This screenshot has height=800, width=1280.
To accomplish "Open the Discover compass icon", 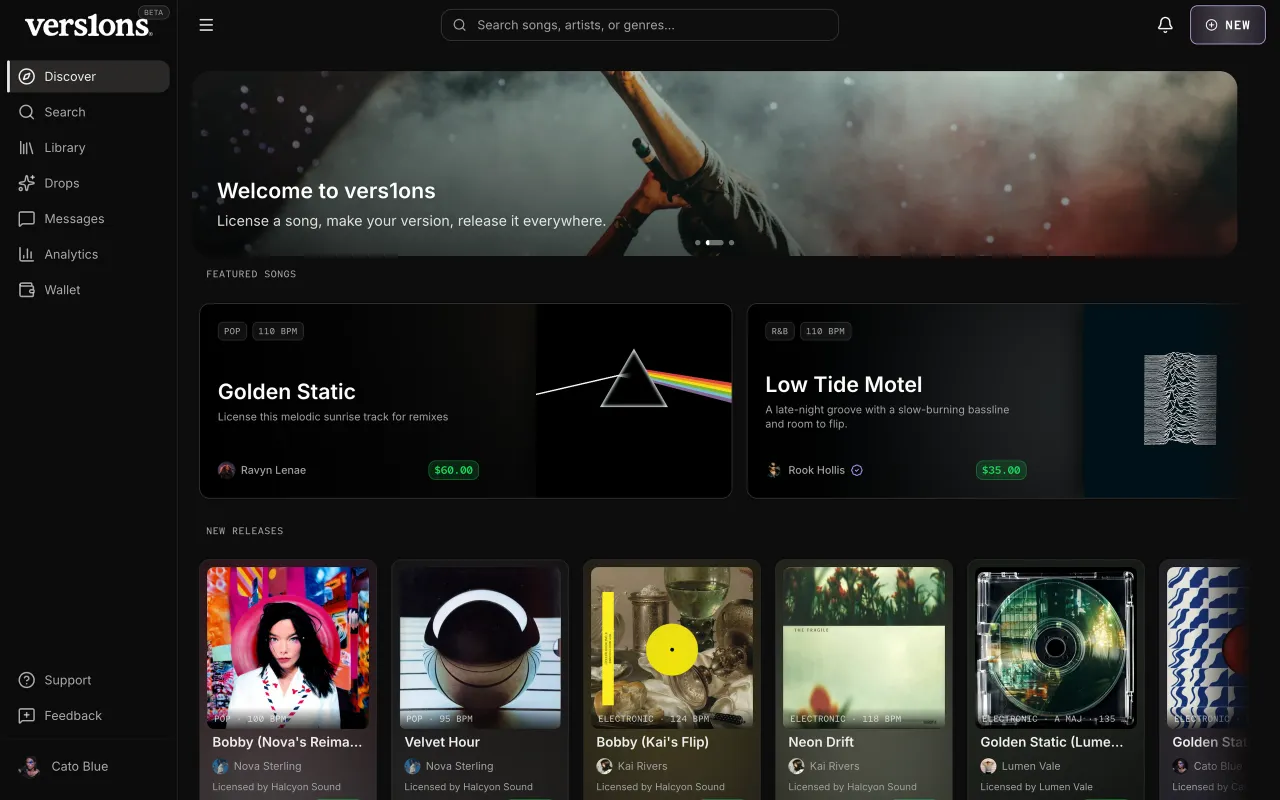I will click(x=27, y=76).
